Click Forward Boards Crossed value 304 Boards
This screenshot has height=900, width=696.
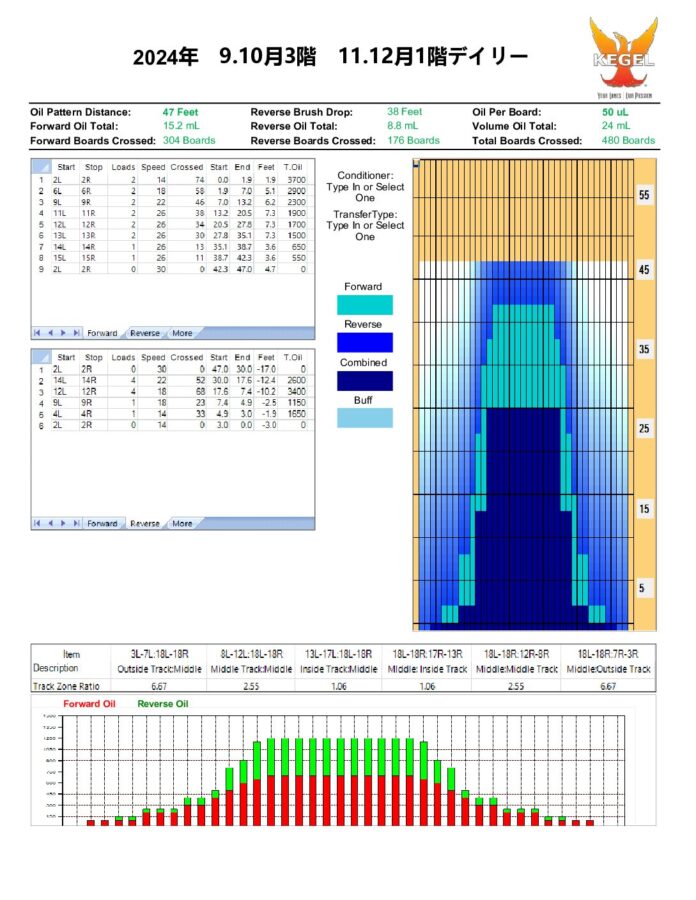pos(189,140)
